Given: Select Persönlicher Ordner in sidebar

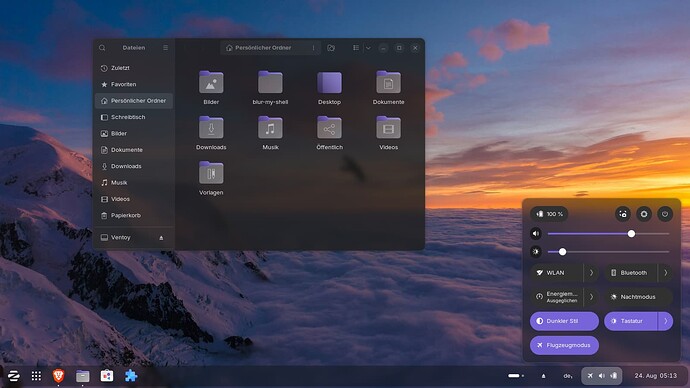Looking at the screenshot, I should pyautogui.click(x=134, y=101).
